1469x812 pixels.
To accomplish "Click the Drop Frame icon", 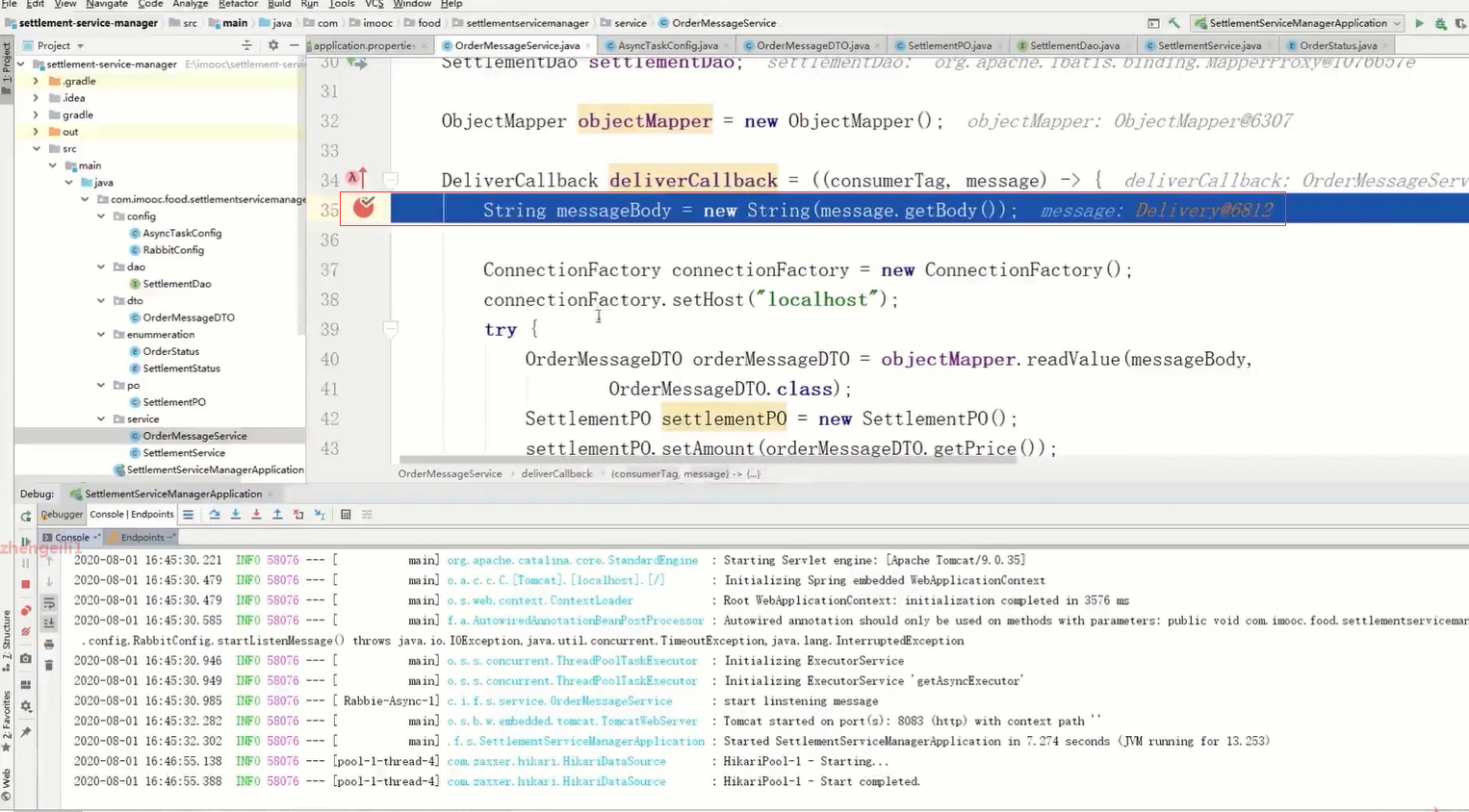I will click(x=298, y=515).
